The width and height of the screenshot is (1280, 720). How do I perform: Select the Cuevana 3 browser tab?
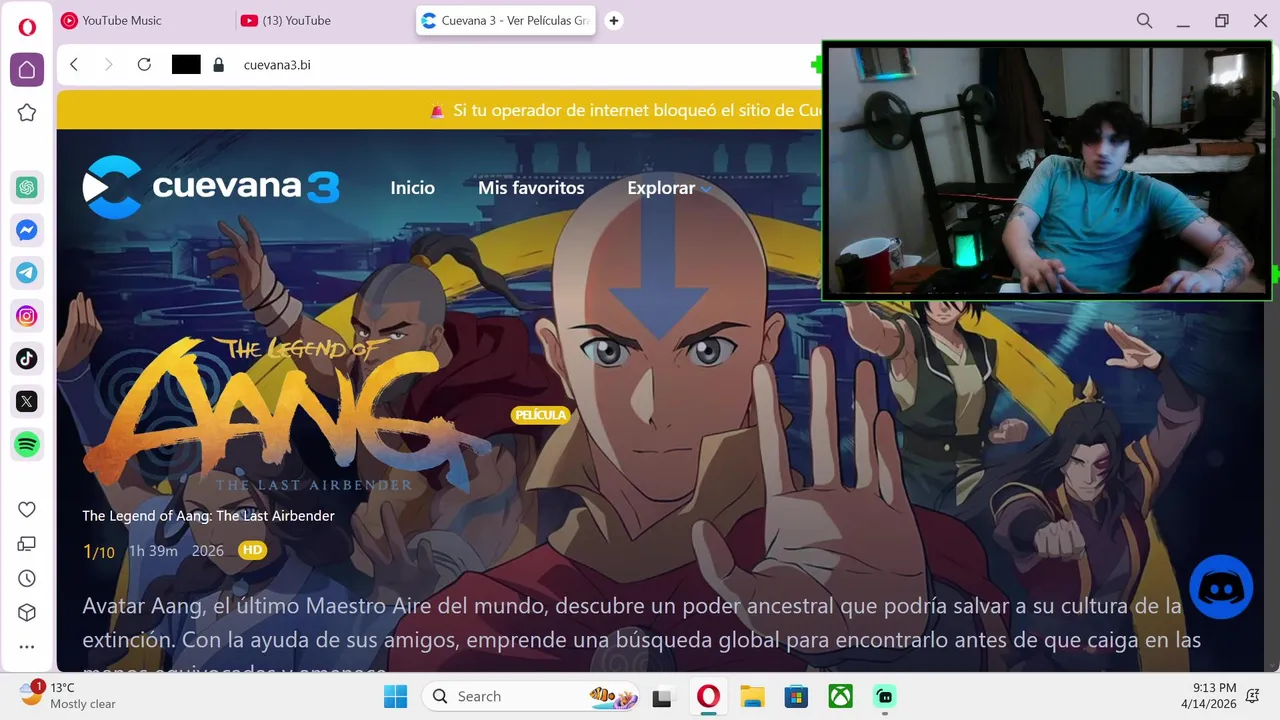[x=505, y=20]
